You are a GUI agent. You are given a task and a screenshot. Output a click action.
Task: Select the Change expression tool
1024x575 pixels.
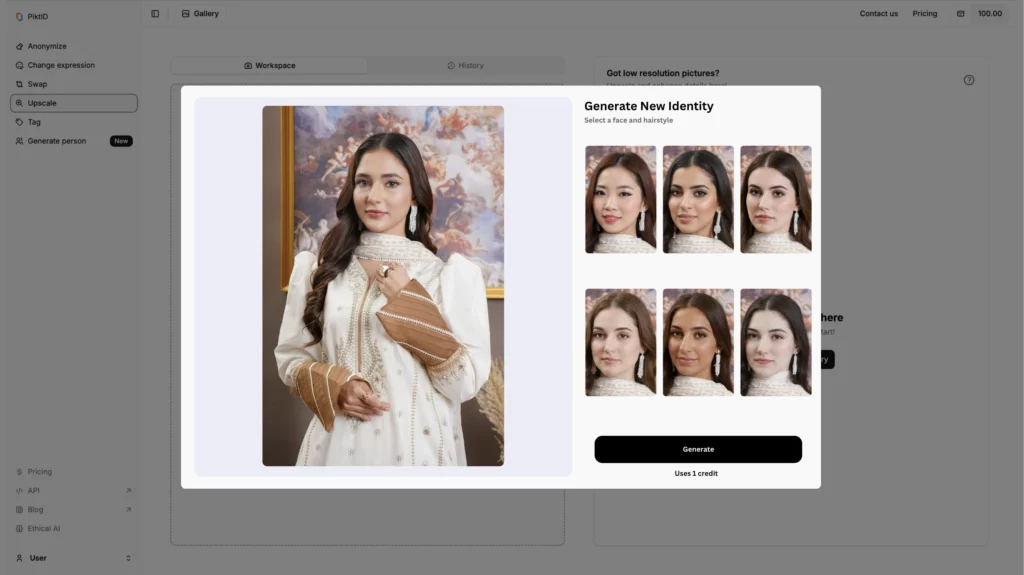click(x=60, y=65)
